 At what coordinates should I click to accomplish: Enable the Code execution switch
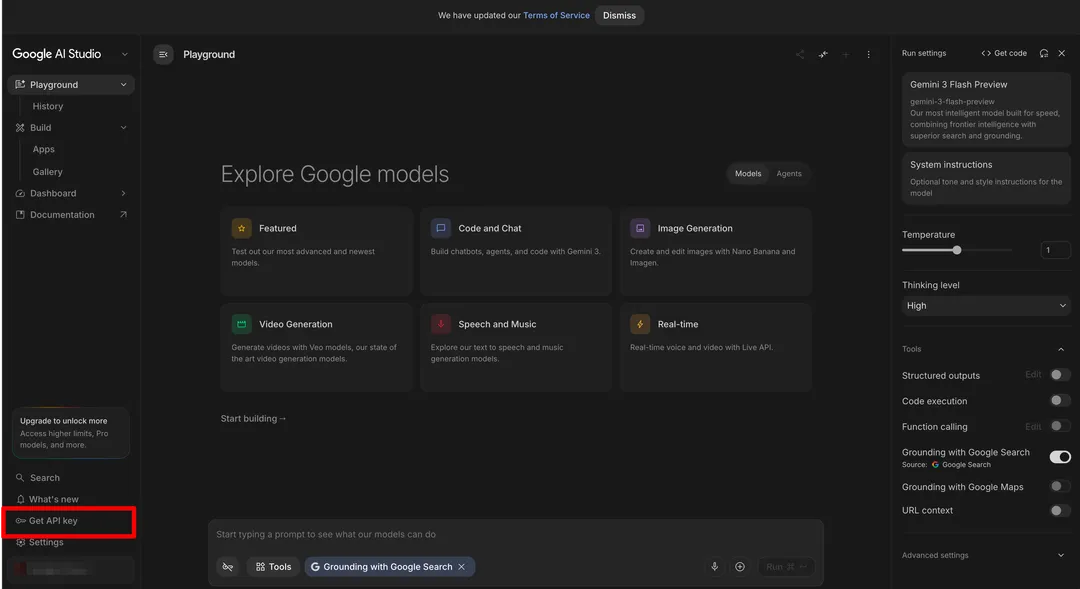pos(1059,400)
